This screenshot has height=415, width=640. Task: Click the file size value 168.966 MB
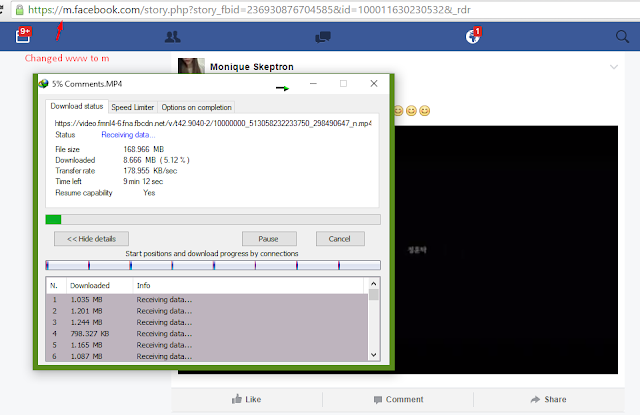point(144,149)
